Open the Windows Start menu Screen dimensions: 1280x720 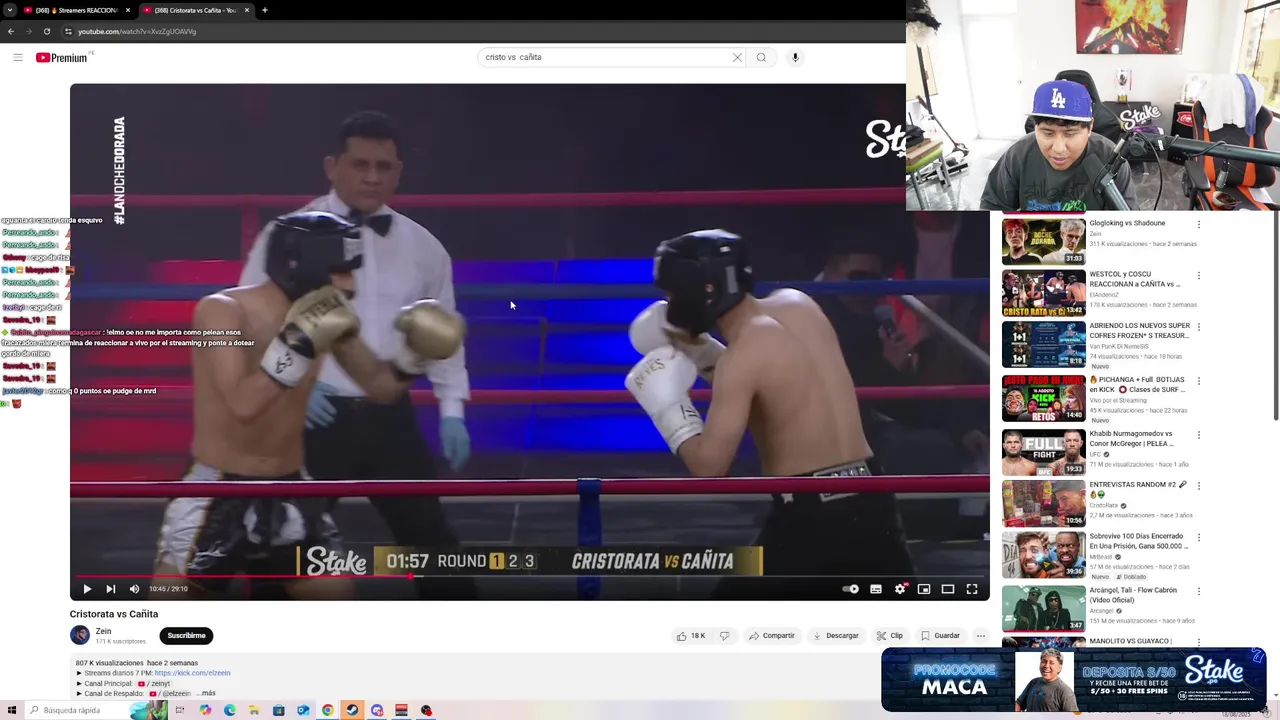point(11,710)
